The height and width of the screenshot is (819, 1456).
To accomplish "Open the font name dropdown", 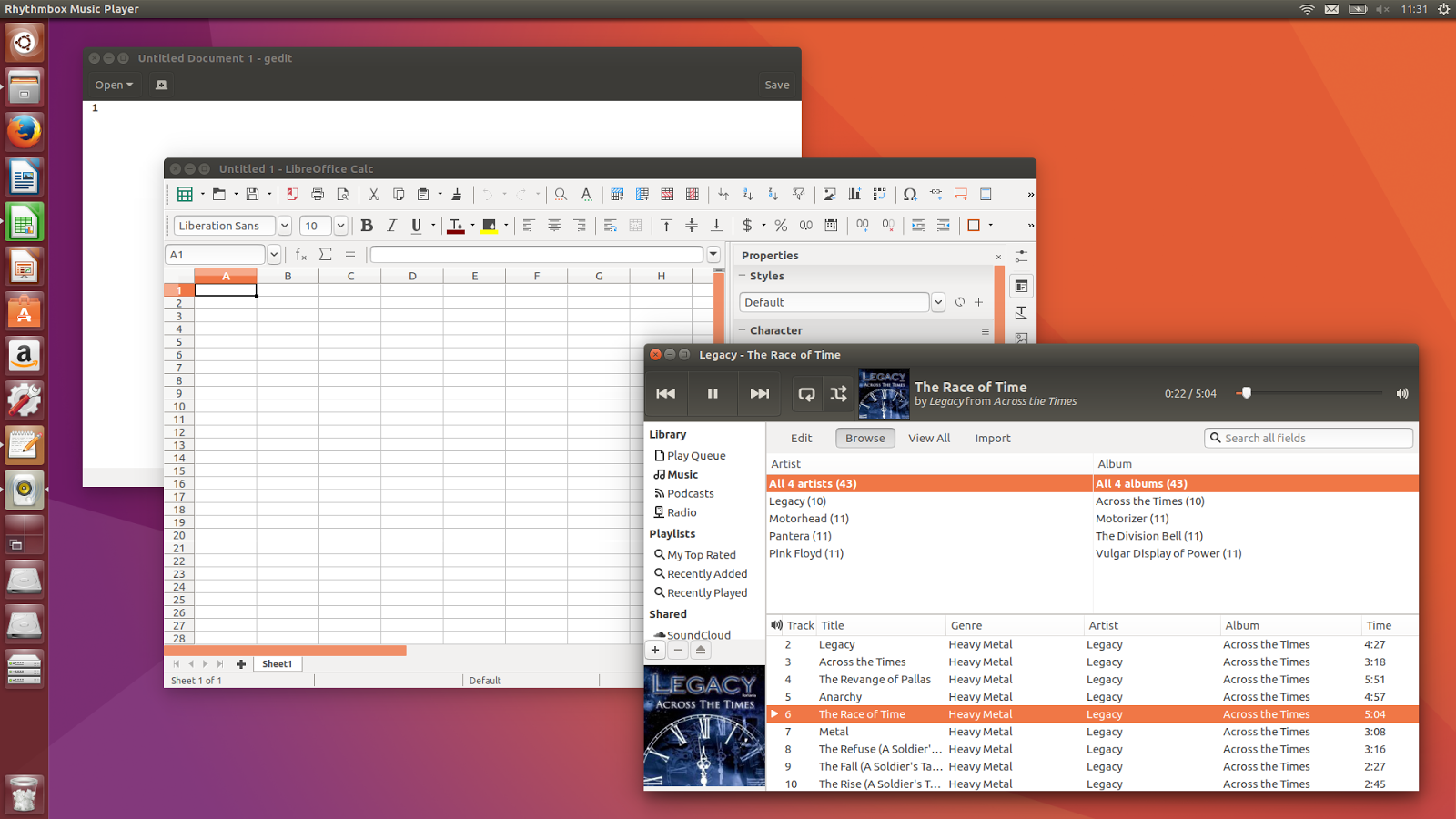I will (x=284, y=225).
